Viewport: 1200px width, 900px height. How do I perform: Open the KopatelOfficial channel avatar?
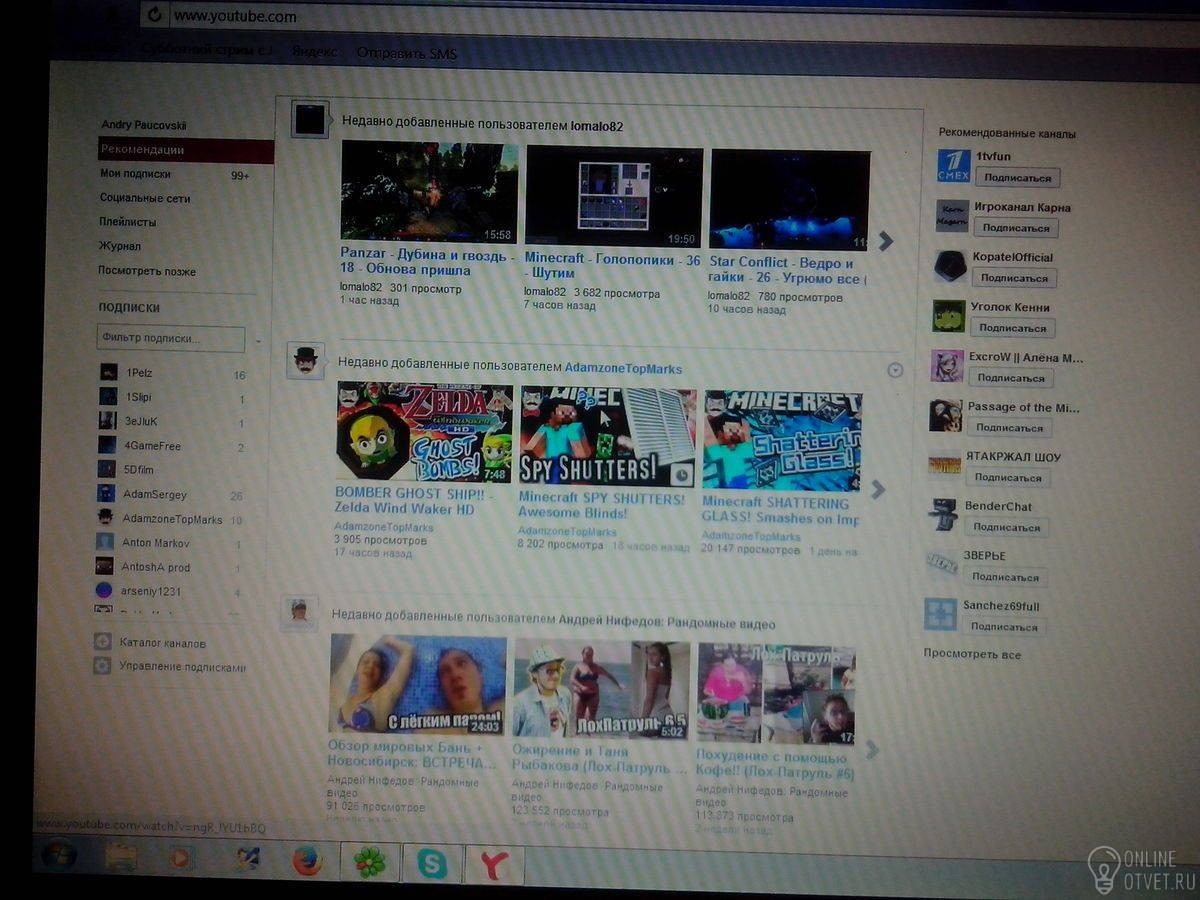pyautogui.click(x=950, y=265)
